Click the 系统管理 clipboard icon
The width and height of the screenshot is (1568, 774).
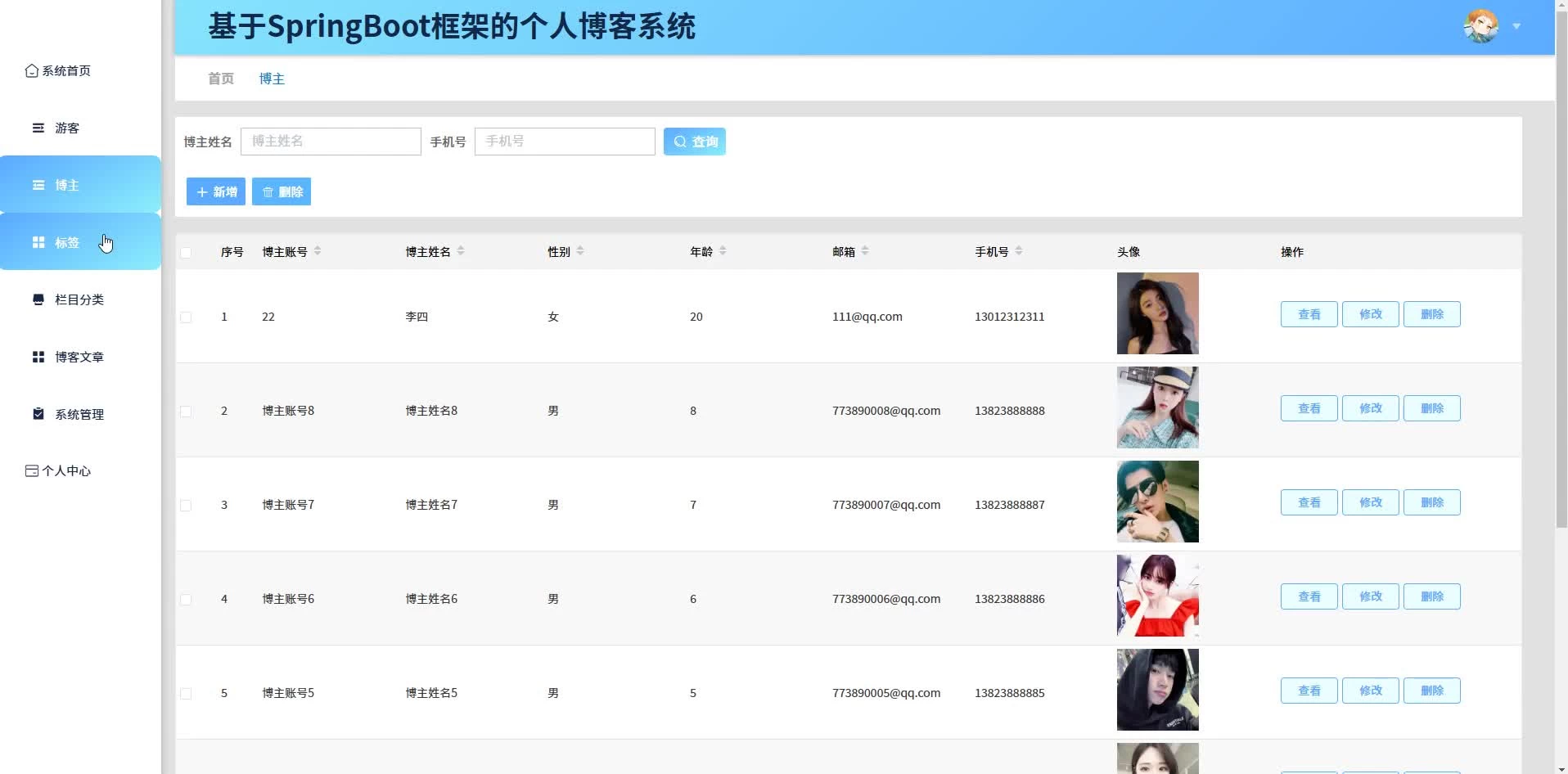click(38, 414)
